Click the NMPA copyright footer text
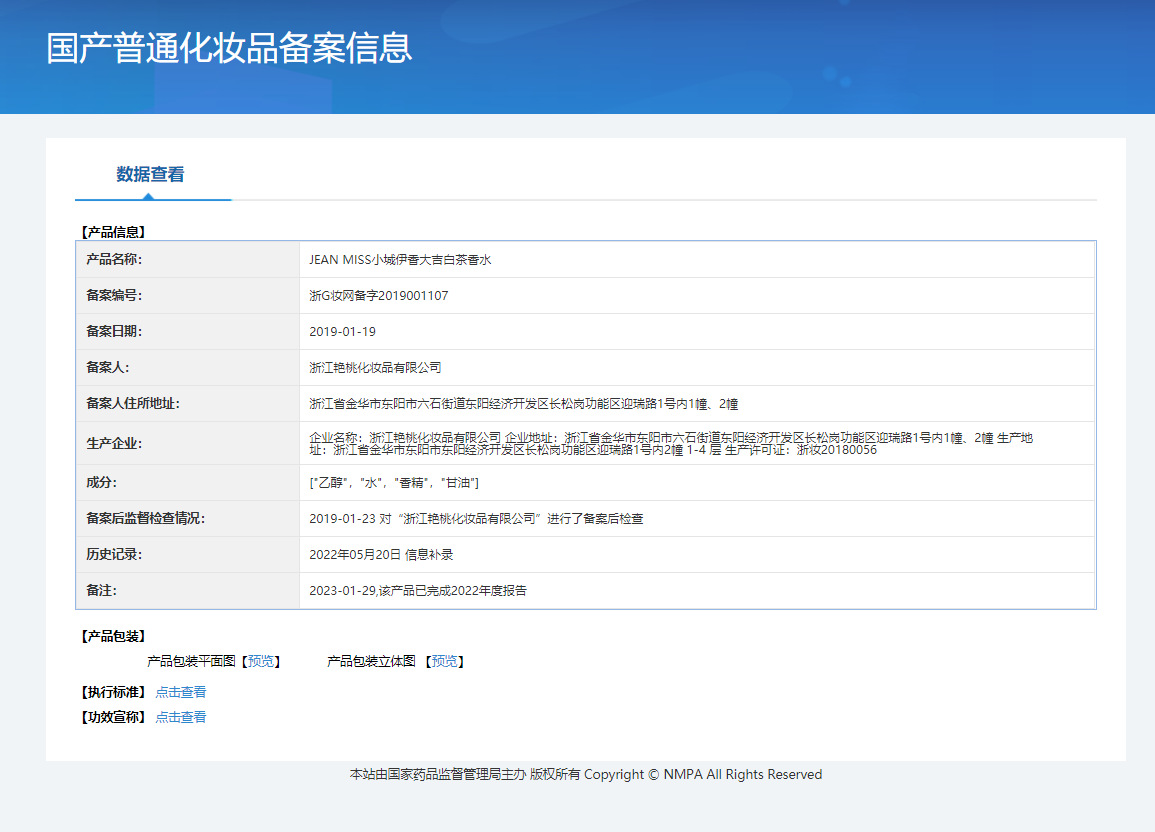This screenshot has height=832, width=1155. click(585, 774)
